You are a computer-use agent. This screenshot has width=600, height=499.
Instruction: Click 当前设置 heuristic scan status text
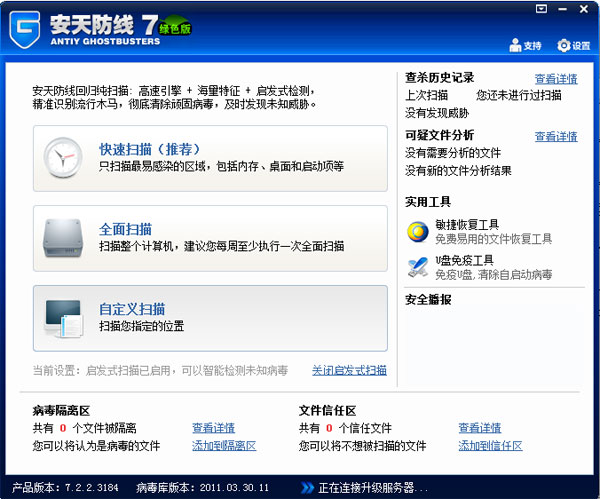[x=160, y=370]
